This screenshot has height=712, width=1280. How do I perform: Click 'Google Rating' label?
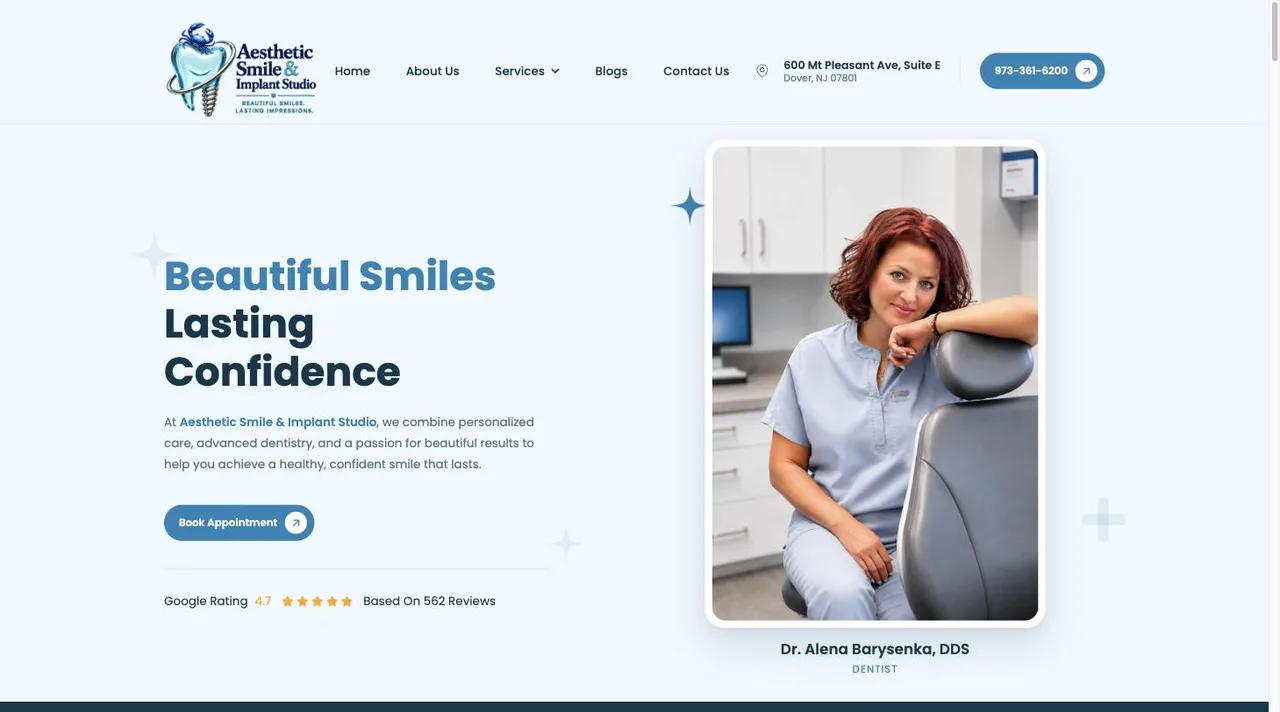(206, 601)
